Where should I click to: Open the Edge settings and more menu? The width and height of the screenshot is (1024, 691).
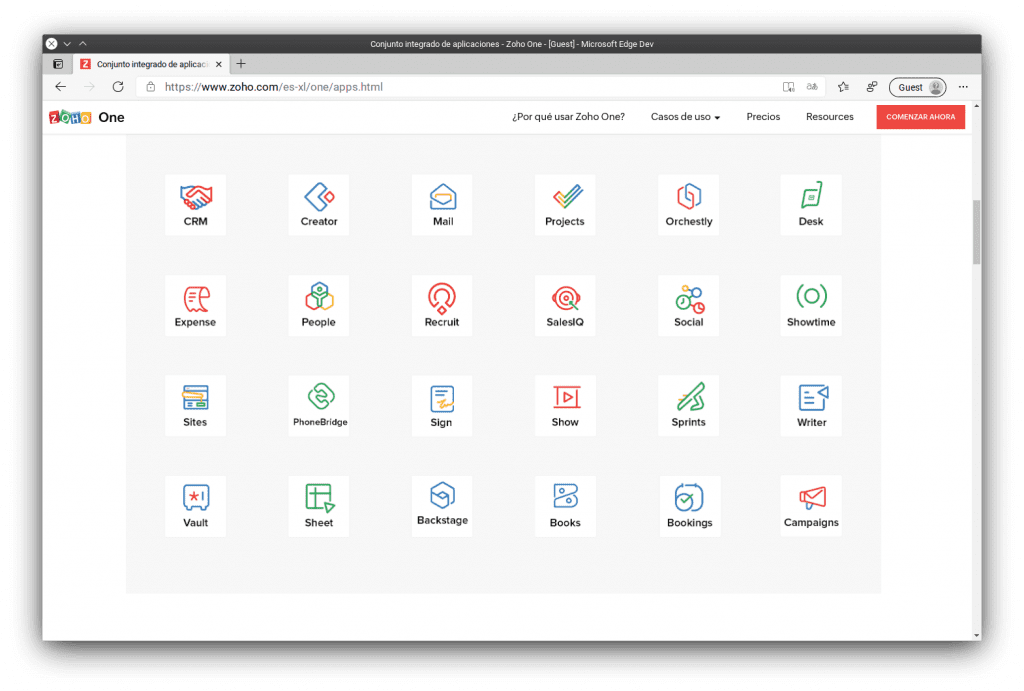click(963, 87)
